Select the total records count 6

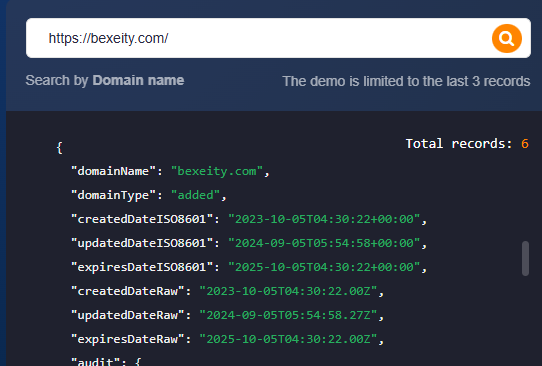[x=524, y=143]
